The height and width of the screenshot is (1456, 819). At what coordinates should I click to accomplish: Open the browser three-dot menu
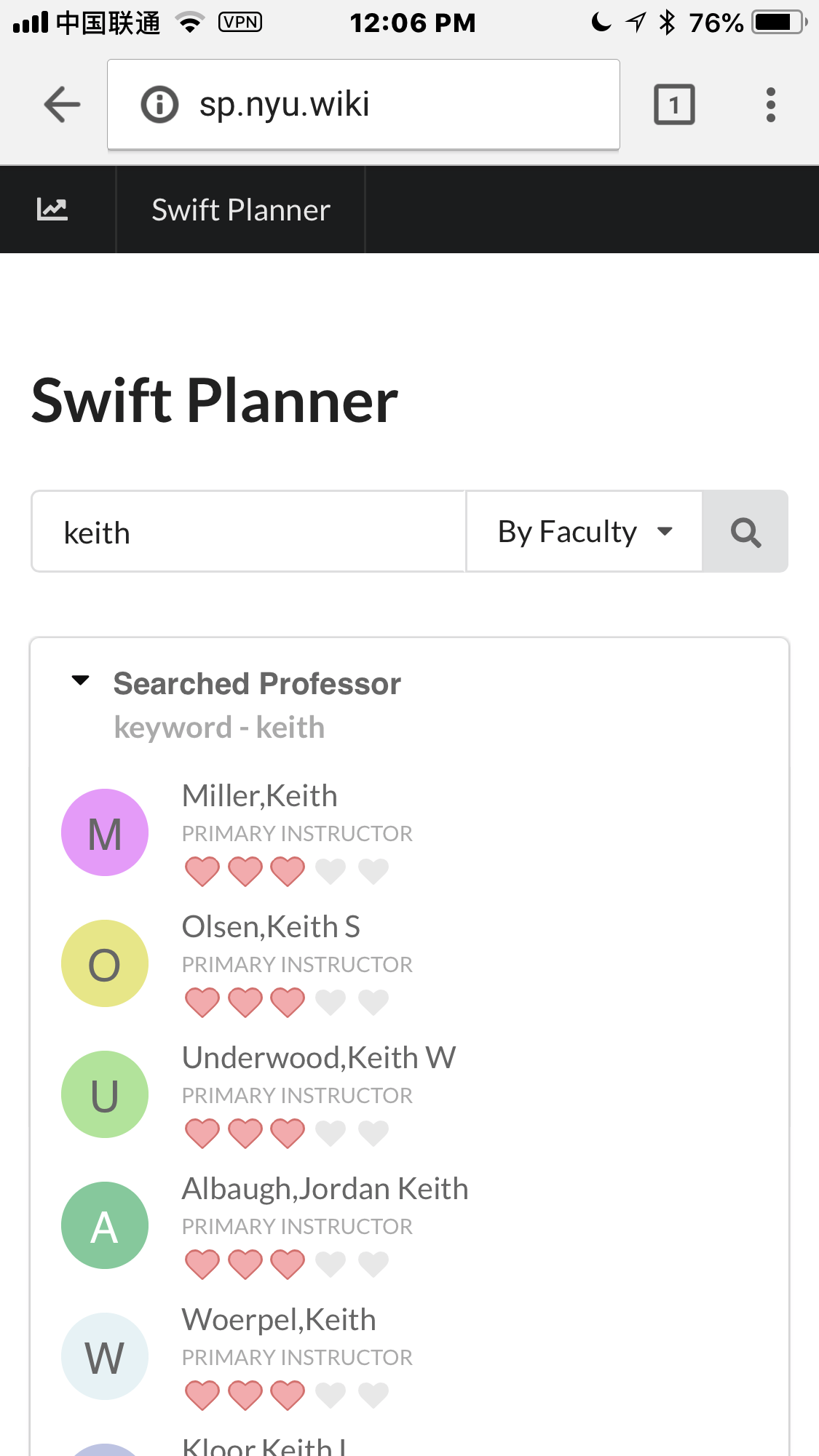[770, 105]
